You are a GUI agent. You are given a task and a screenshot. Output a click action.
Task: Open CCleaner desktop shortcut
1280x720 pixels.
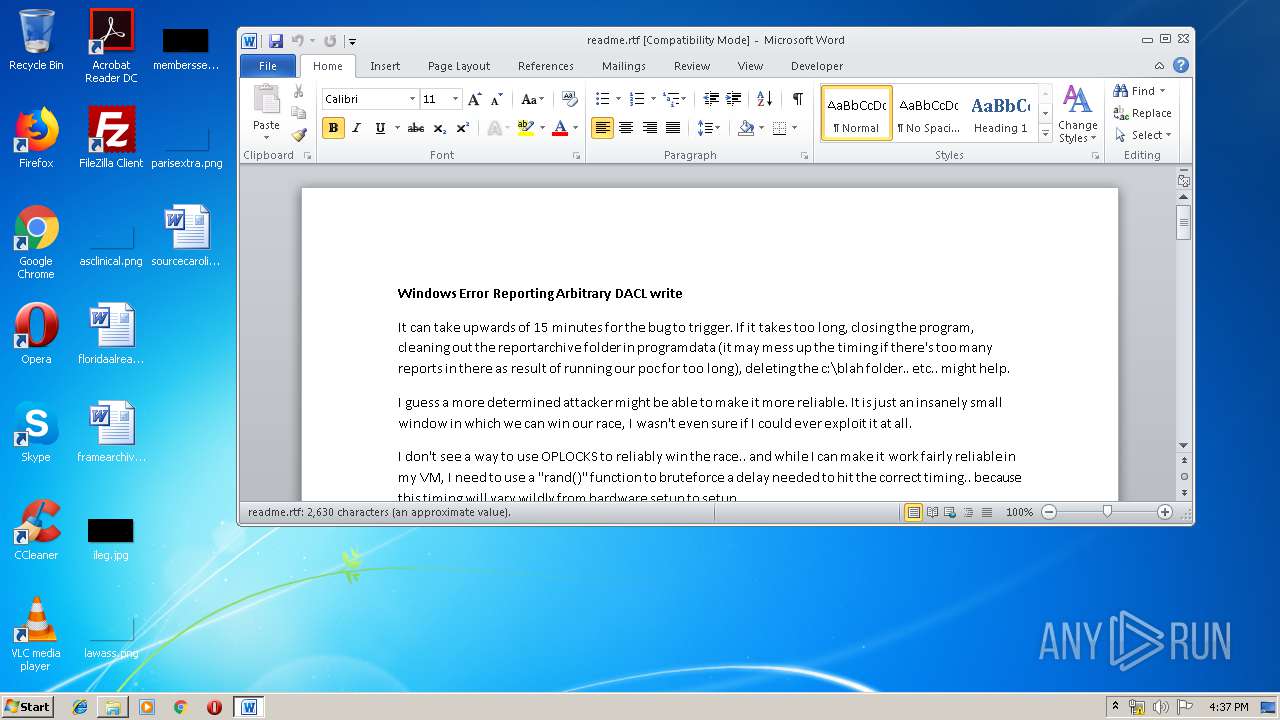pyautogui.click(x=36, y=532)
